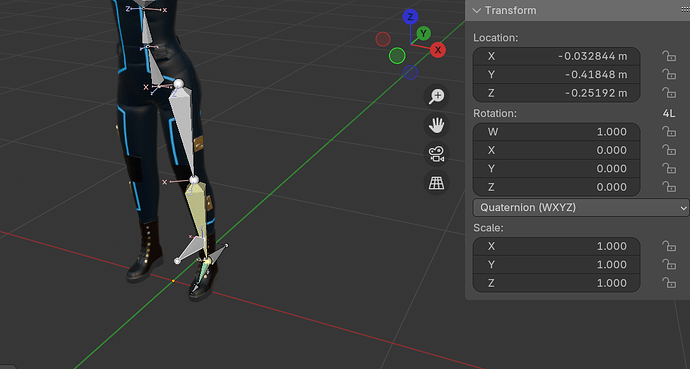Click Rotation X field 0.000
The image size is (690, 369).
pyautogui.click(x=557, y=150)
